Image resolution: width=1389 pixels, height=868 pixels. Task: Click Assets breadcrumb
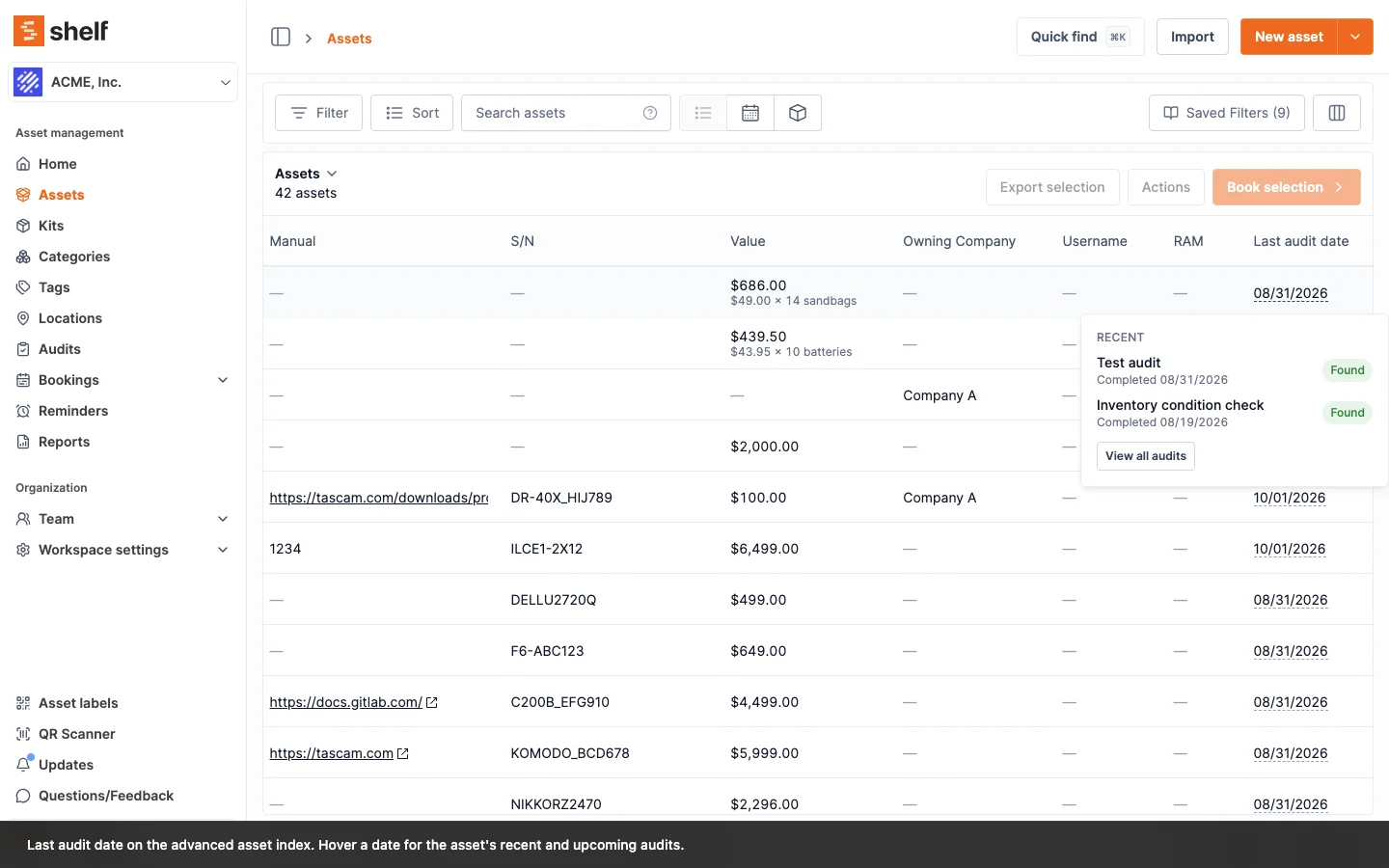[x=349, y=39]
